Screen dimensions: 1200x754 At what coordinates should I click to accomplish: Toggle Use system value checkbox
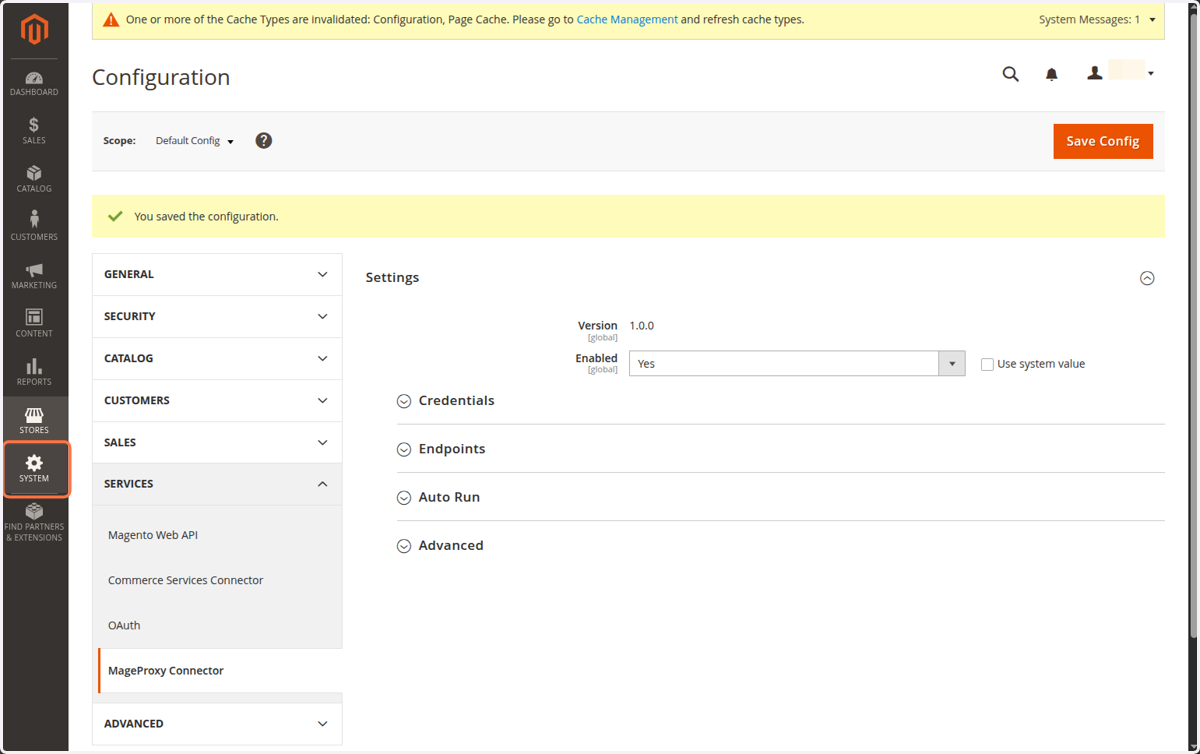pos(987,364)
